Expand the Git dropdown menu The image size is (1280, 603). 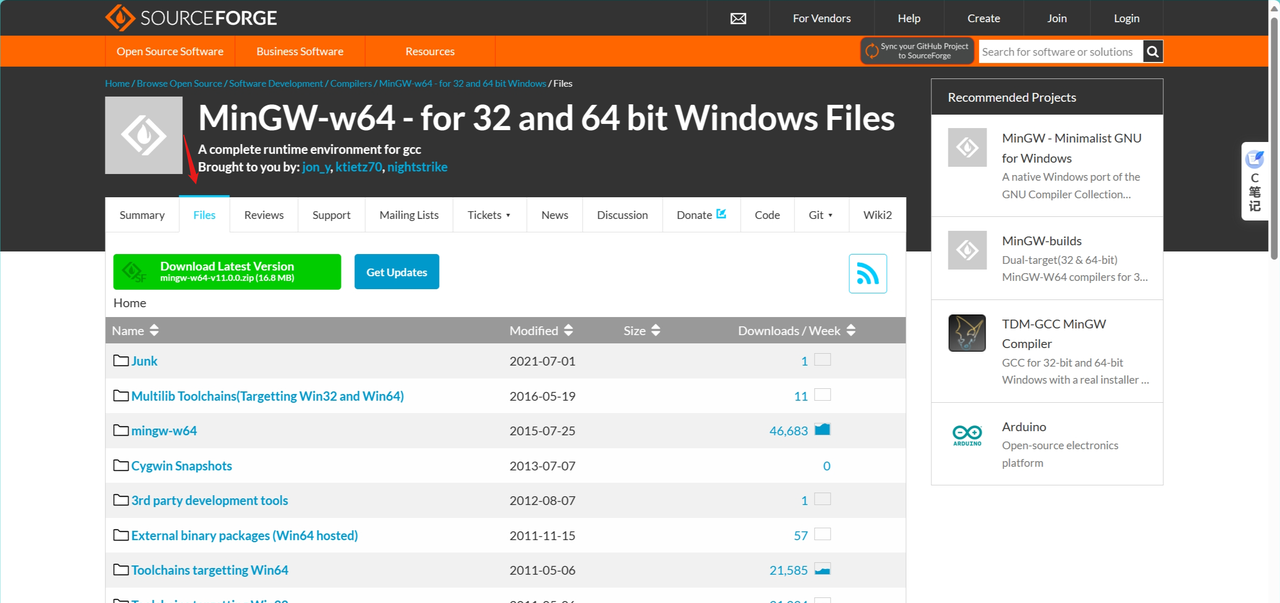coord(820,215)
